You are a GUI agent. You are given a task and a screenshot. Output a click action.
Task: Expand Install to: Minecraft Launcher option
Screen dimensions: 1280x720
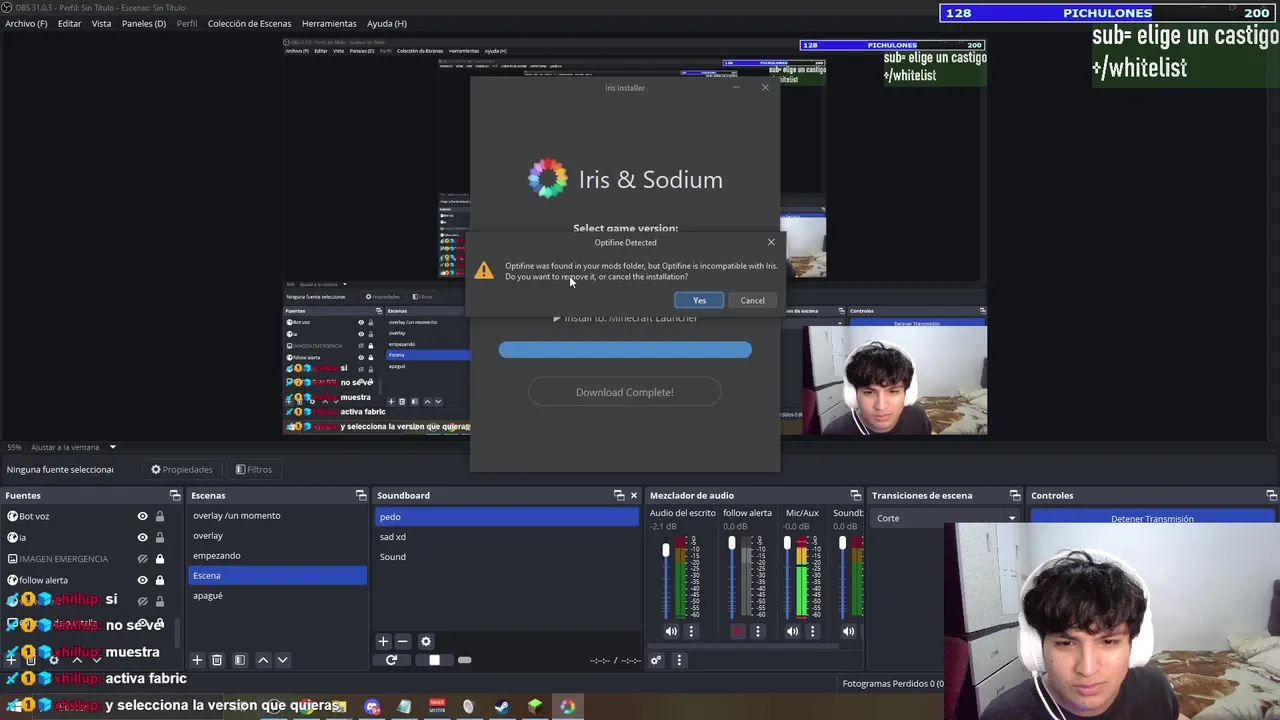[625, 318]
